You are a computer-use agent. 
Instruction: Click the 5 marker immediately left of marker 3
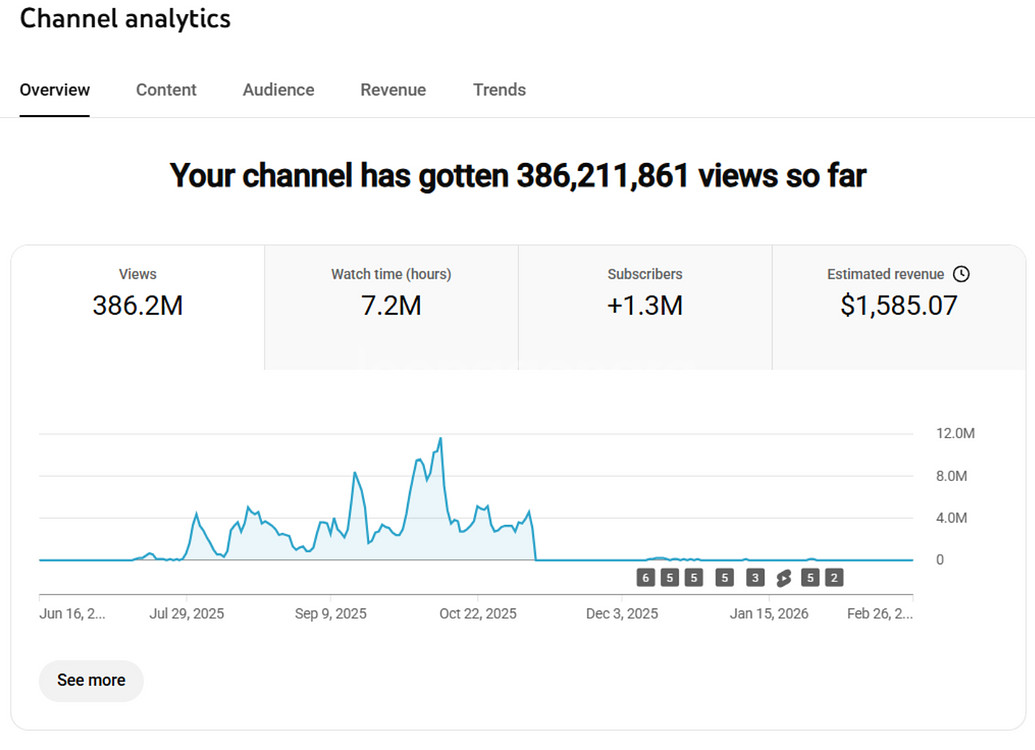[725, 577]
